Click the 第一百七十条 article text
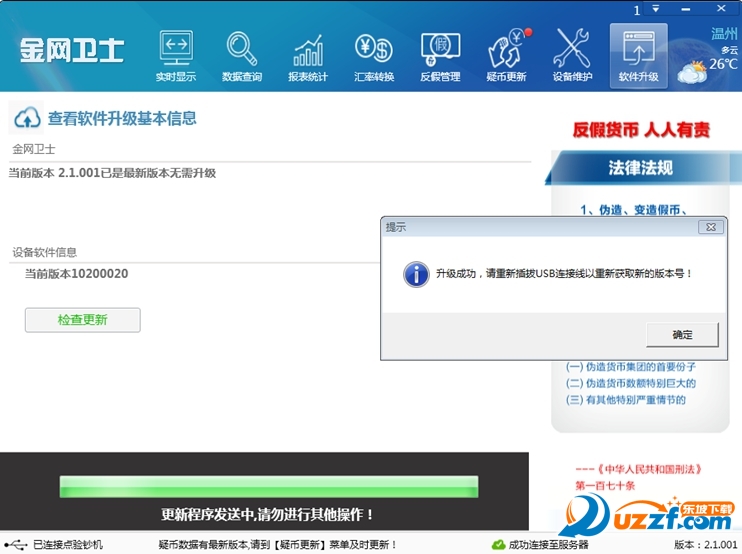This screenshot has height=554, width=742. coord(605,486)
